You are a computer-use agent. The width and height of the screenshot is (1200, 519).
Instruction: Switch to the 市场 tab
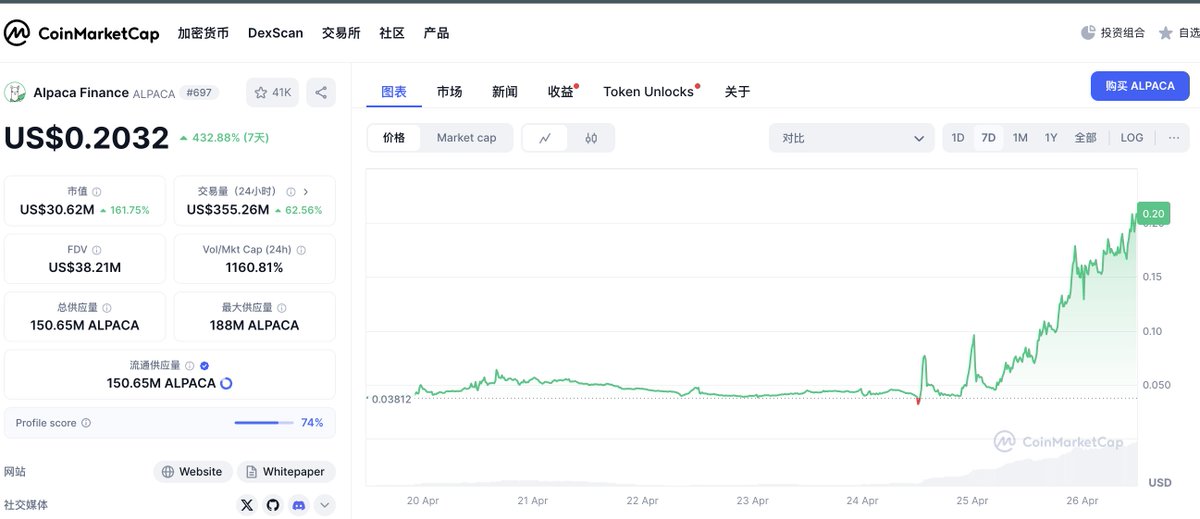coord(449,92)
